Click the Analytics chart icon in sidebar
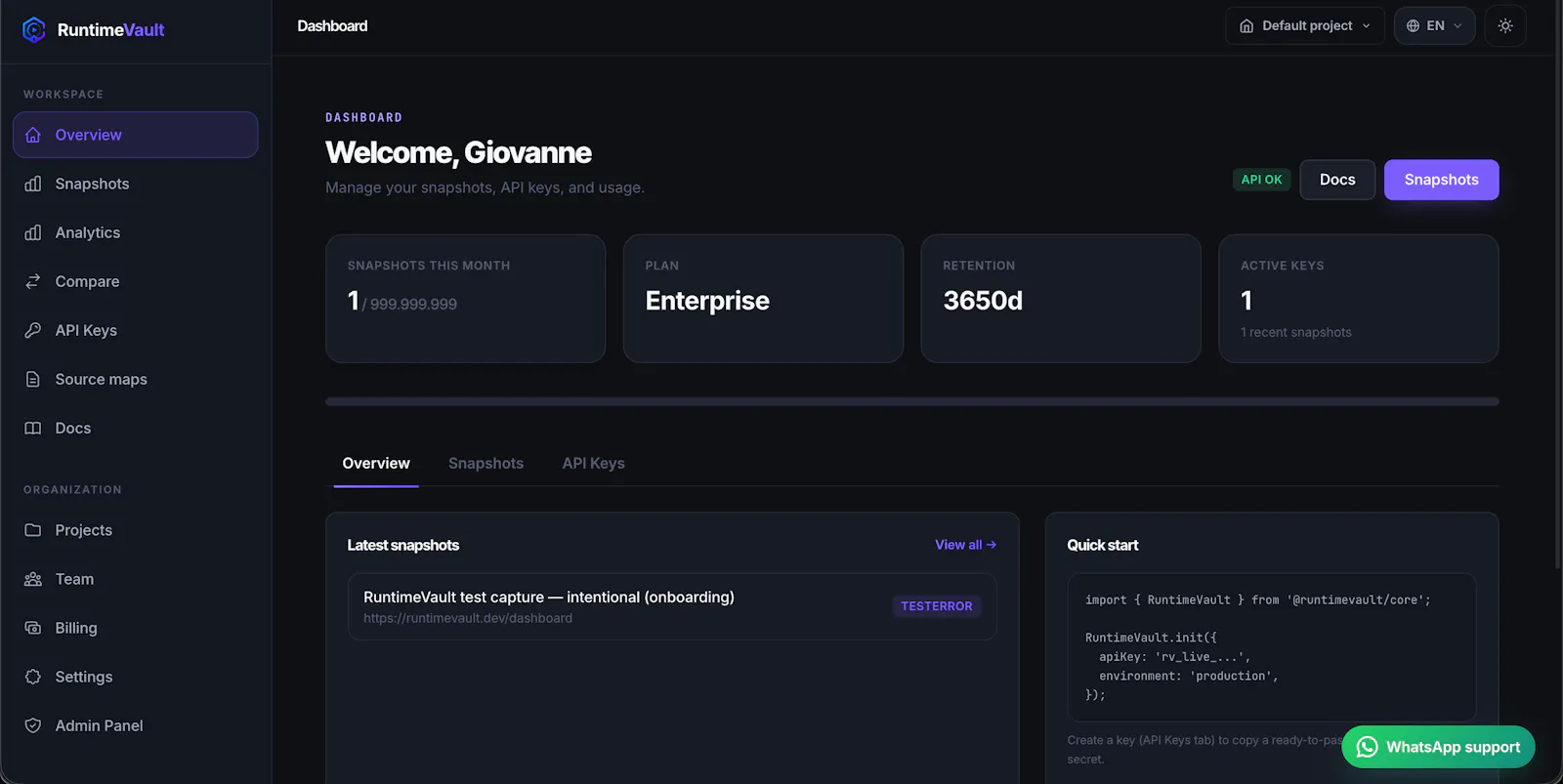 tap(33, 232)
